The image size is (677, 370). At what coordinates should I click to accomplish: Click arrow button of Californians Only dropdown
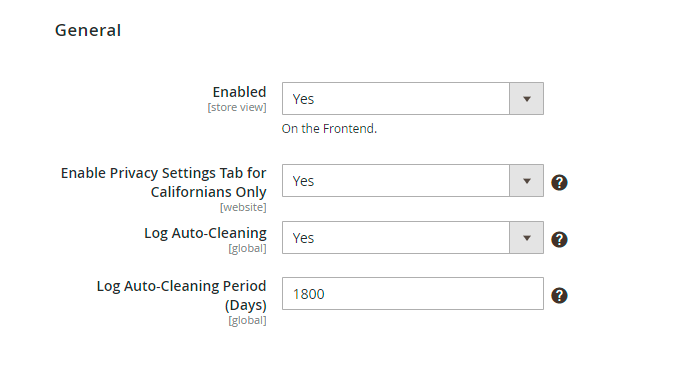click(x=526, y=181)
